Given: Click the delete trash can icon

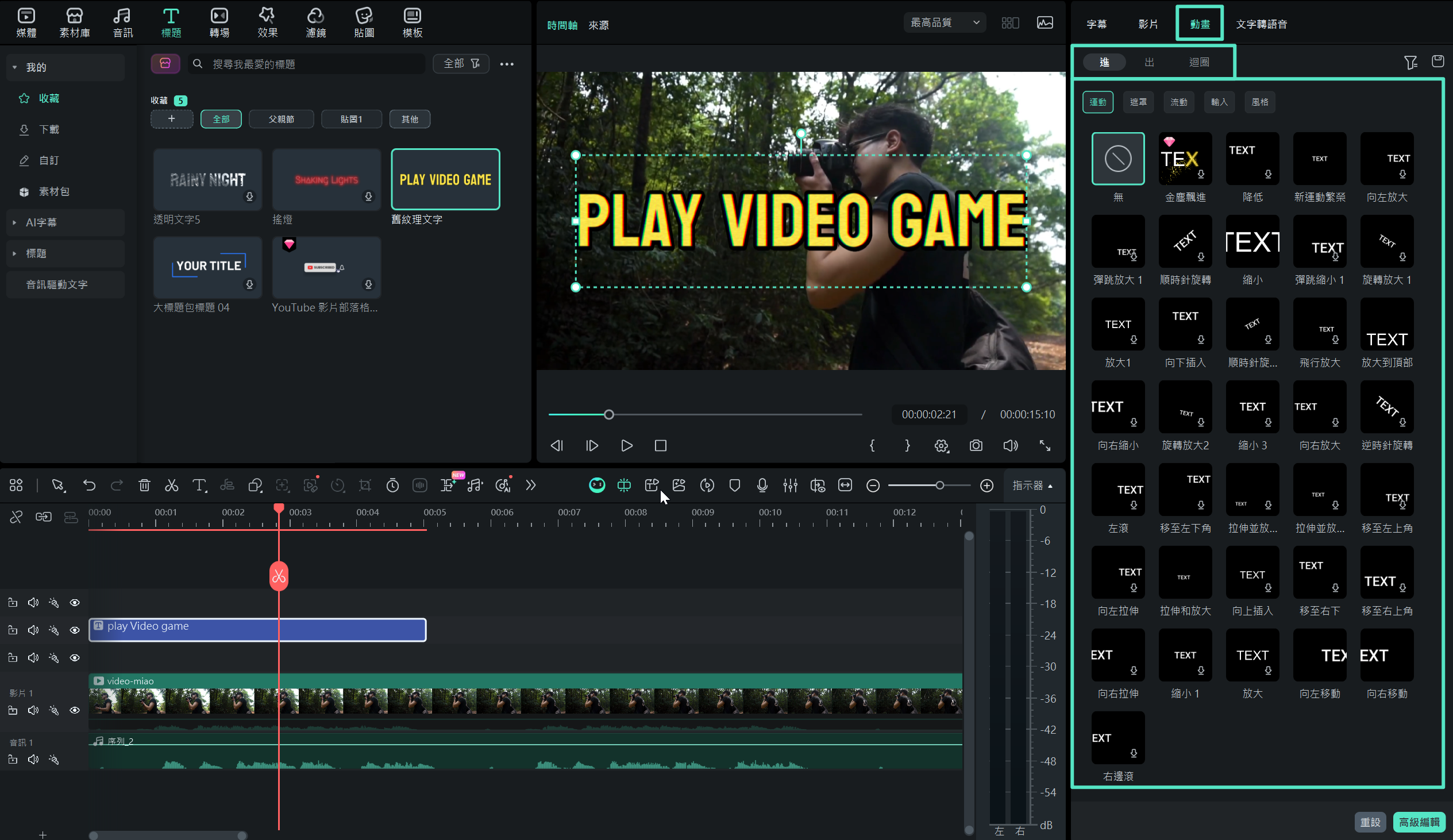Looking at the screenshot, I should point(144,485).
